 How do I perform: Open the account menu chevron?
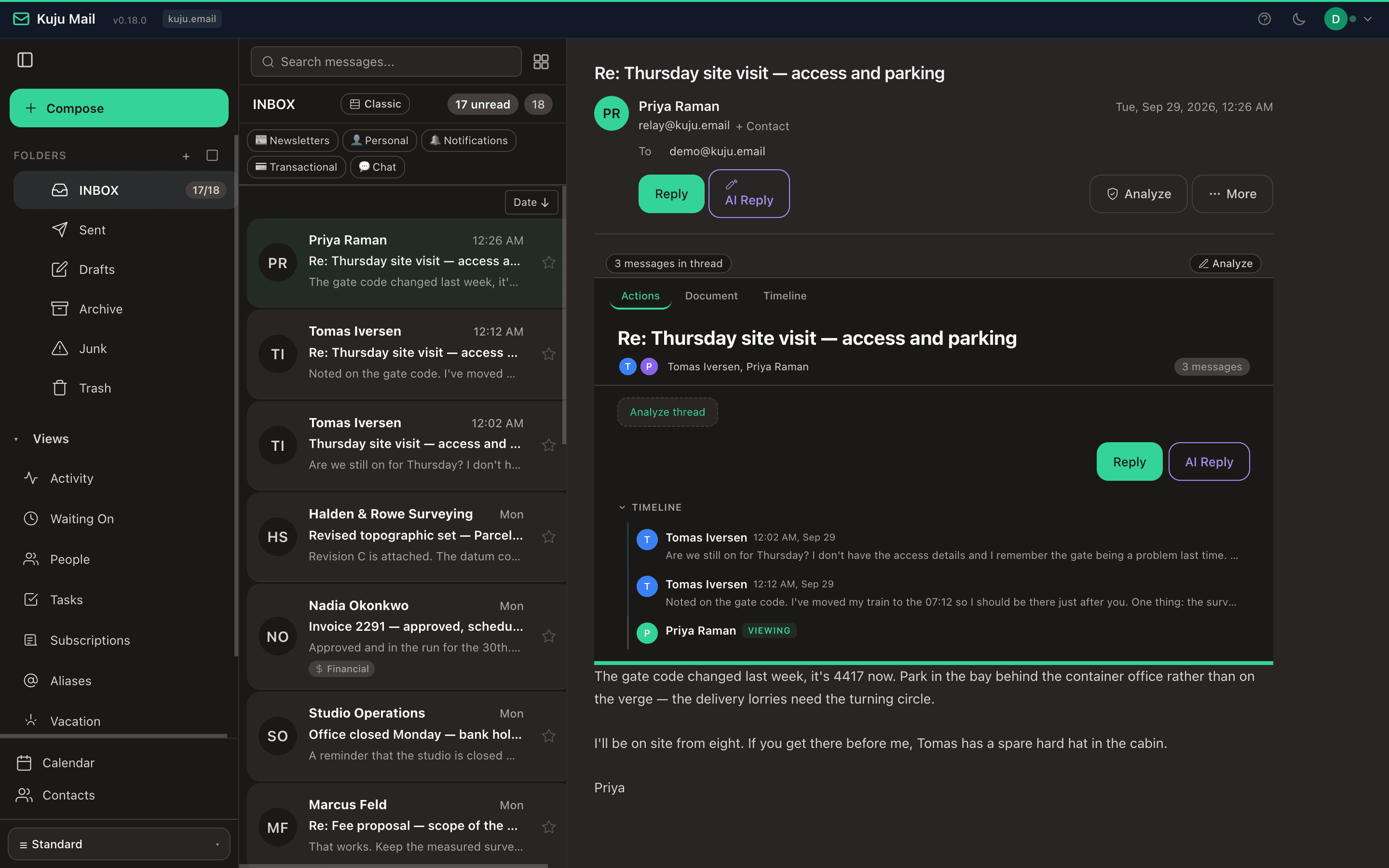pyautogui.click(x=1368, y=19)
